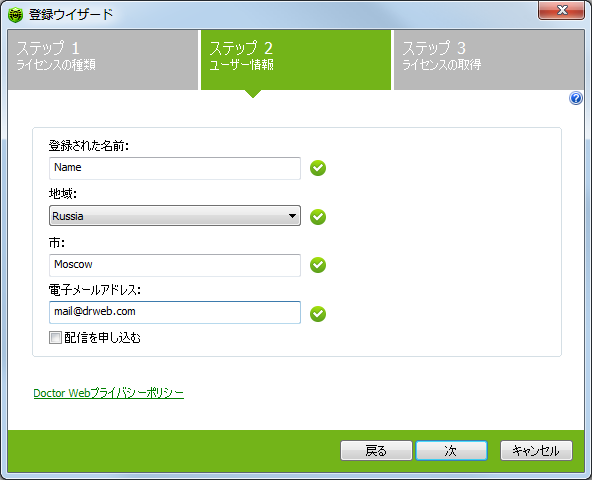Open the Russia region dropdown arrow
The height and width of the screenshot is (480, 592).
292,216
